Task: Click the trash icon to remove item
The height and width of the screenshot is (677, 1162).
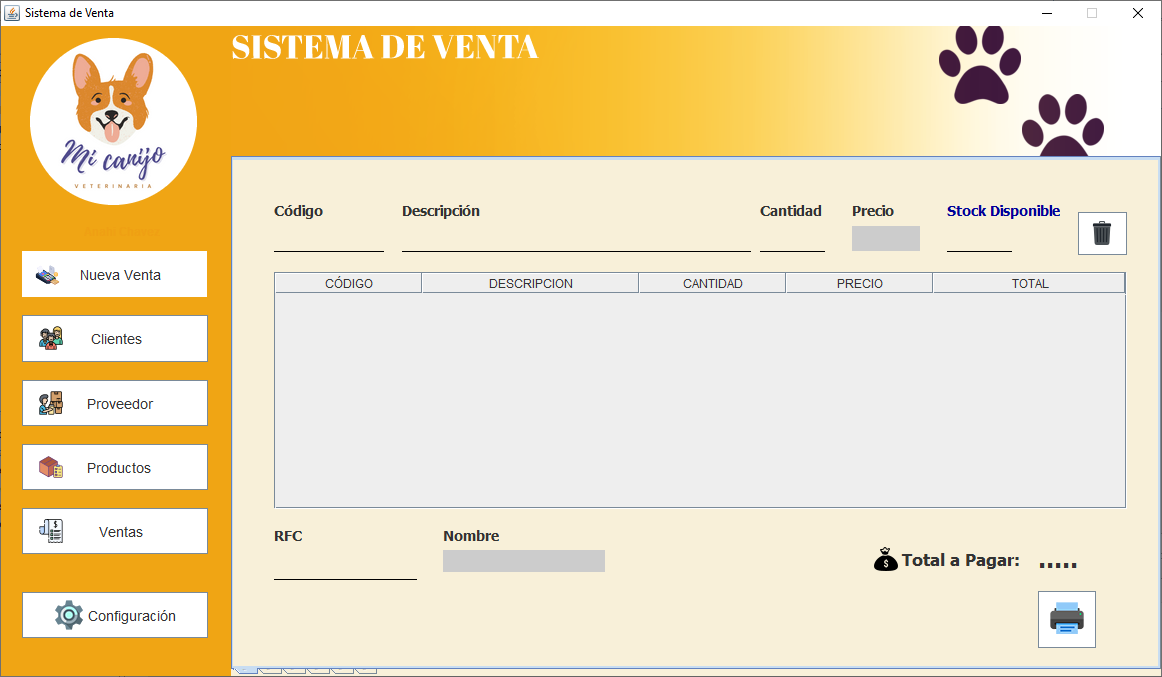Action: (1102, 232)
